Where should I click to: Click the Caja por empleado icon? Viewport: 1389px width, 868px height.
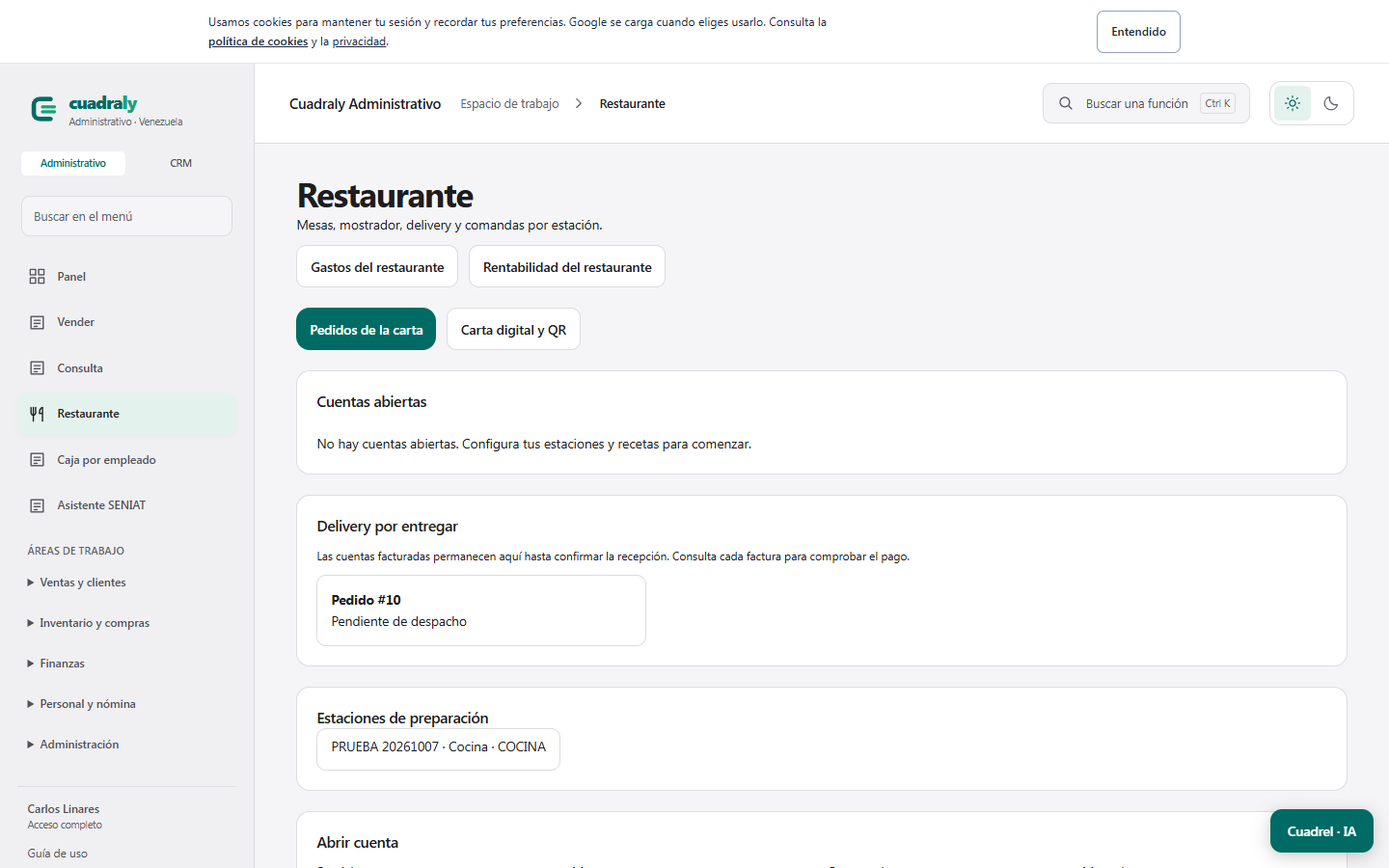click(x=38, y=460)
